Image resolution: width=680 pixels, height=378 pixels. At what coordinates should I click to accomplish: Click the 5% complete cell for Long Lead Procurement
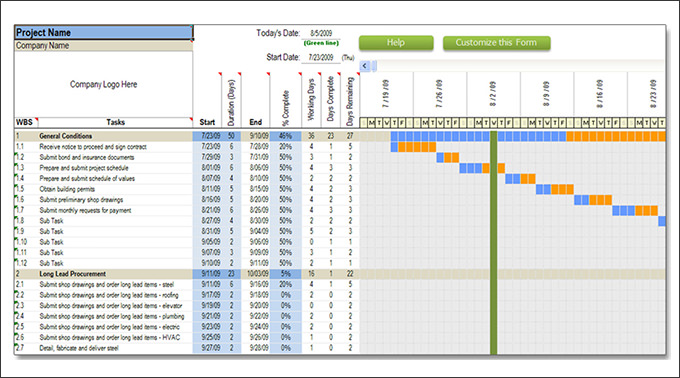point(285,274)
